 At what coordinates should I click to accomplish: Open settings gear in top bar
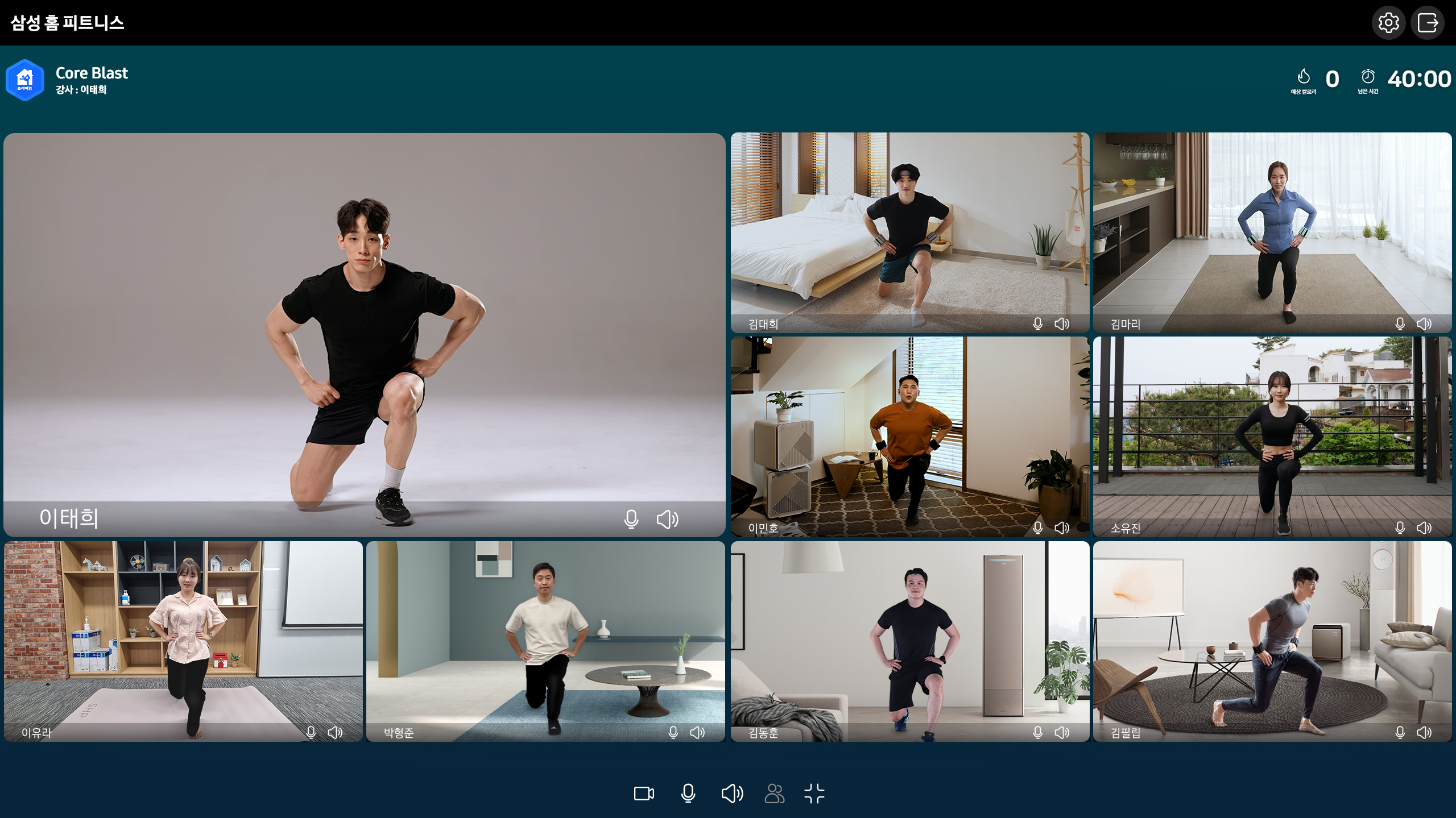[x=1388, y=23]
